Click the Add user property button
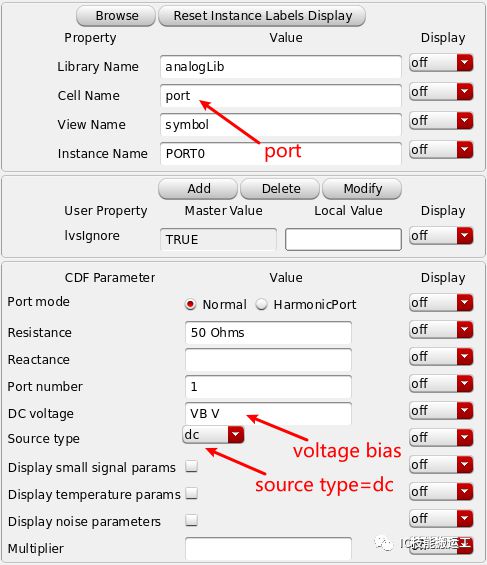Screen dimensions: 487x565 coord(198,189)
